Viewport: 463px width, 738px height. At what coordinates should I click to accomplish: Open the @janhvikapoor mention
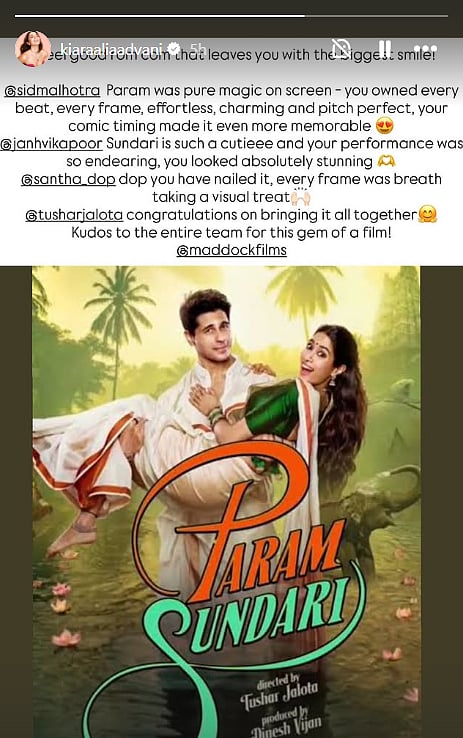click(x=51, y=144)
